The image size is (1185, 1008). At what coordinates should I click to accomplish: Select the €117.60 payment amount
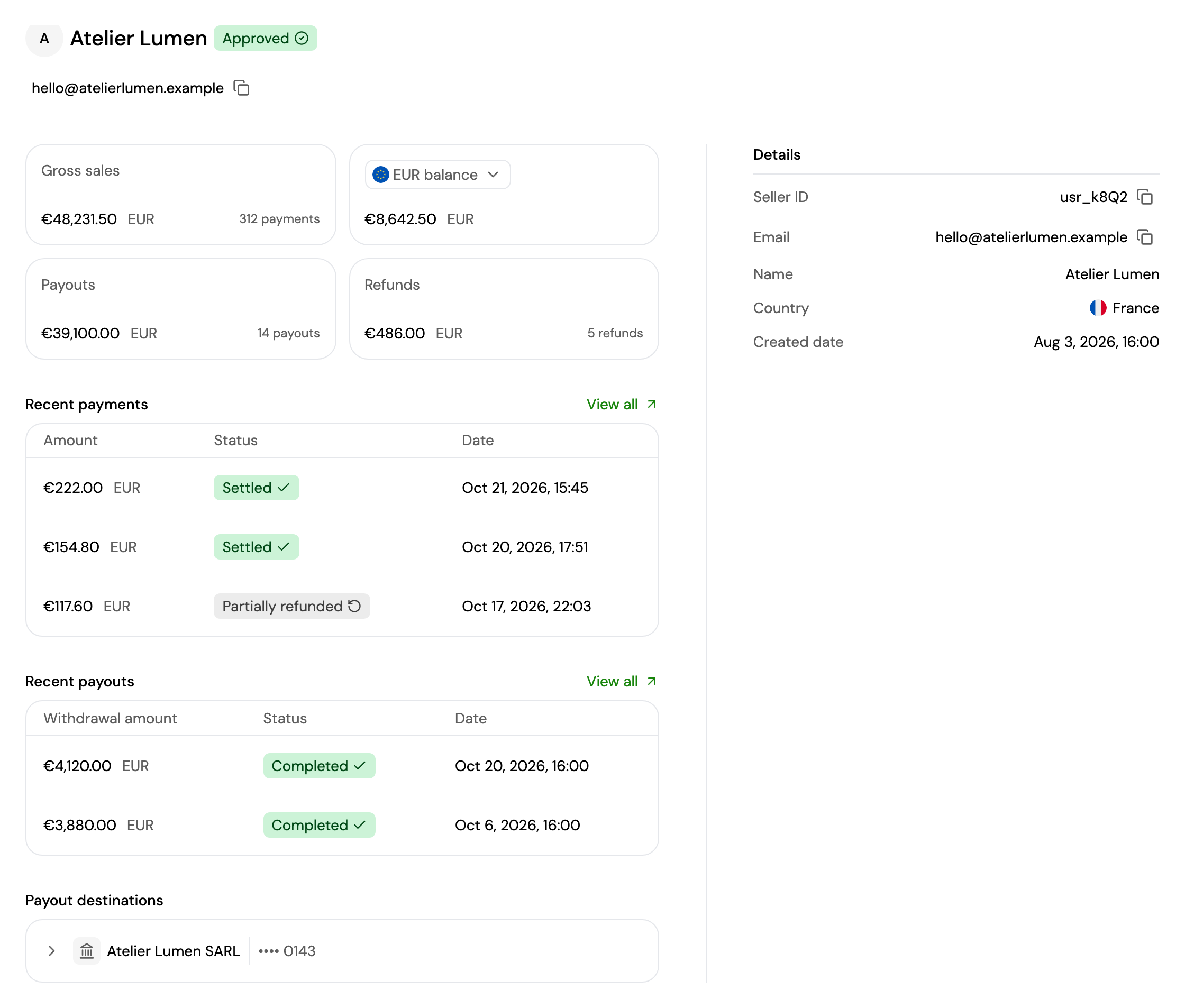pos(68,606)
